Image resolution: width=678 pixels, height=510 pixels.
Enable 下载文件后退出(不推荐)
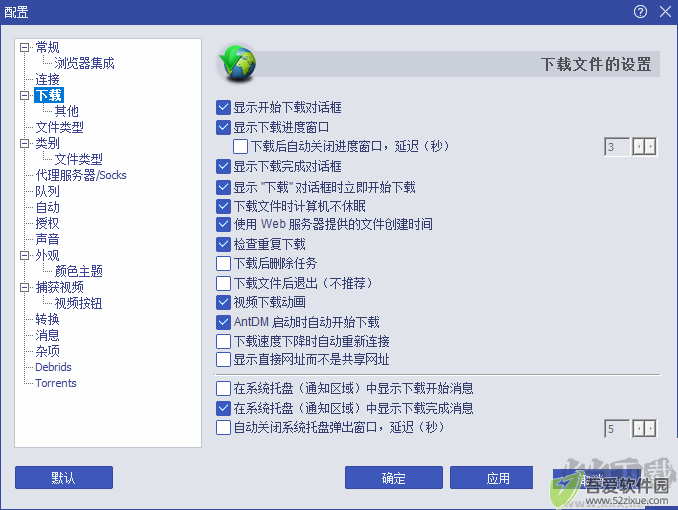223,283
